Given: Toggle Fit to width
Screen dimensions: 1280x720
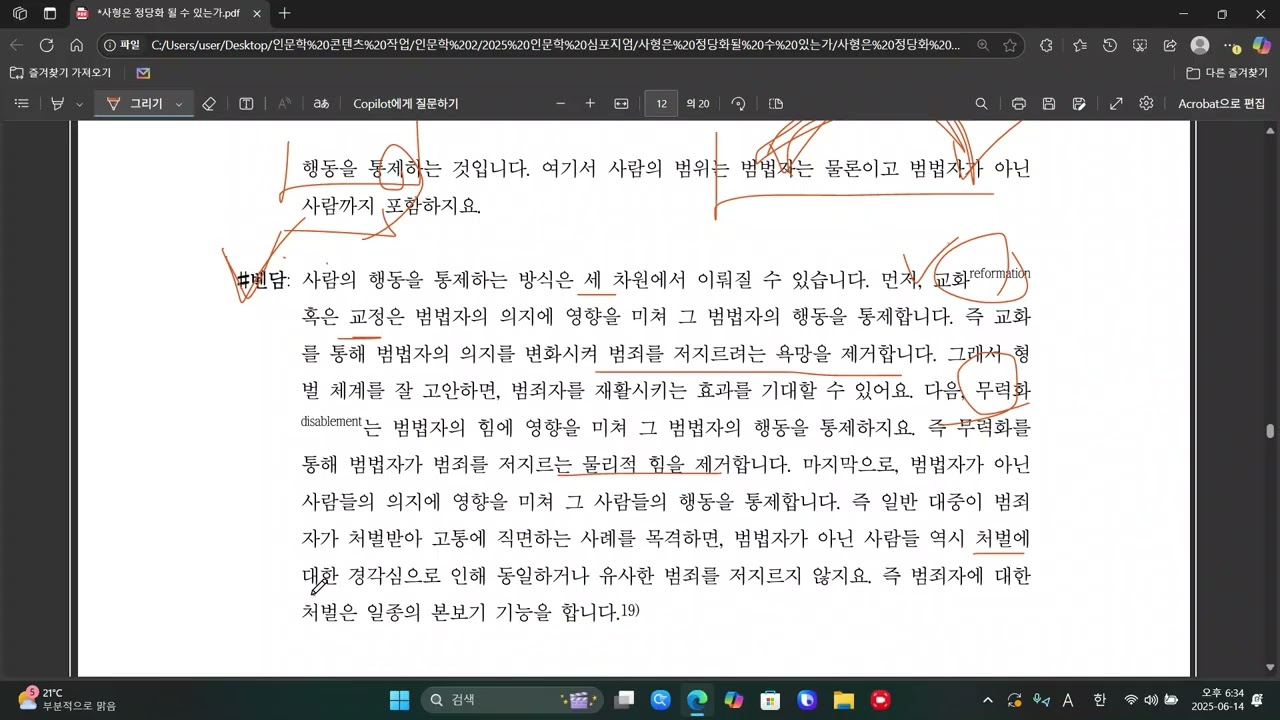Looking at the screenshot, I should point(621,104).
